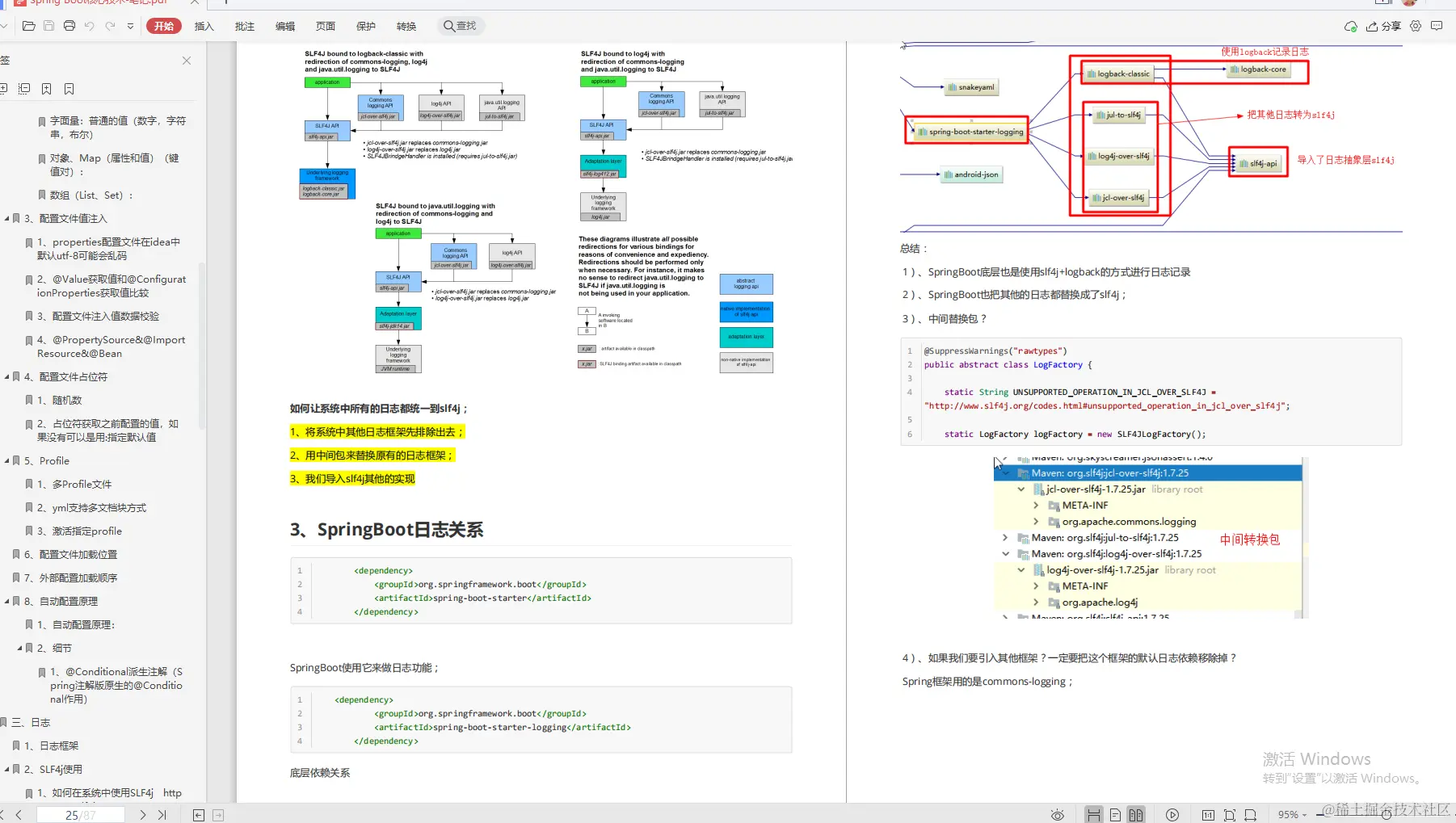Switch to the 插入 tab
Viewport: 1456px width, 823px height.
pos(204,26)
